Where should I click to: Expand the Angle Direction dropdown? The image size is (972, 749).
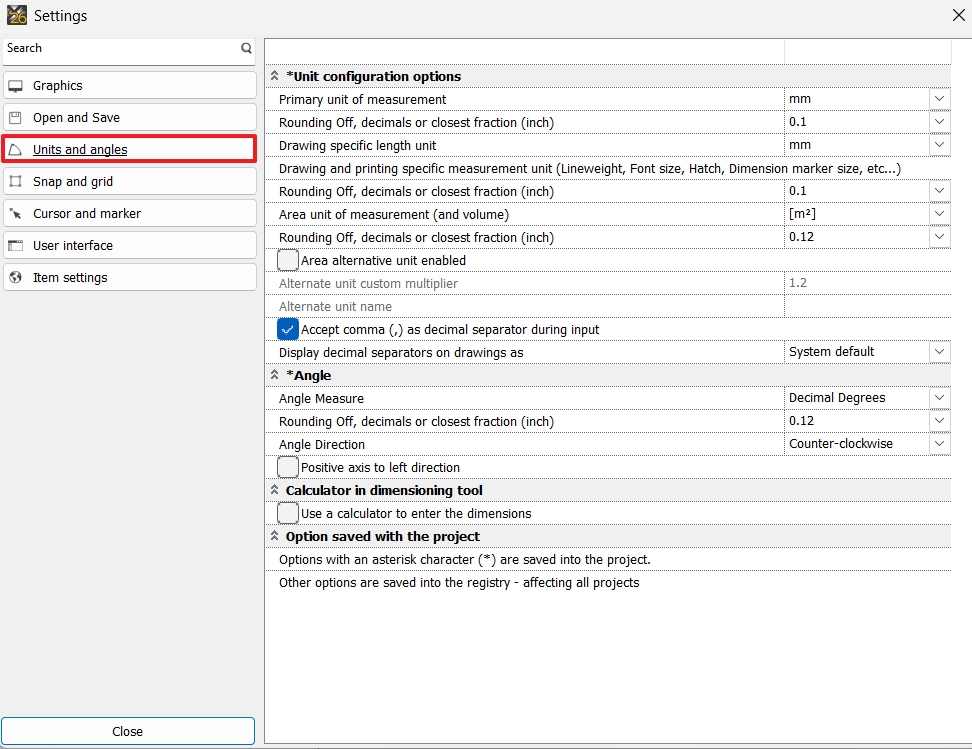pos(938,444)
